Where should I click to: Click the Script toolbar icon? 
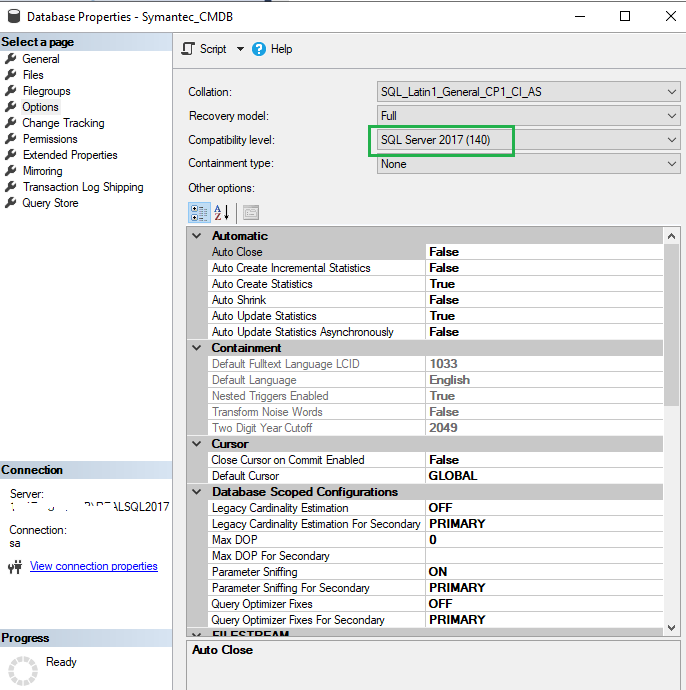(188, 49)
